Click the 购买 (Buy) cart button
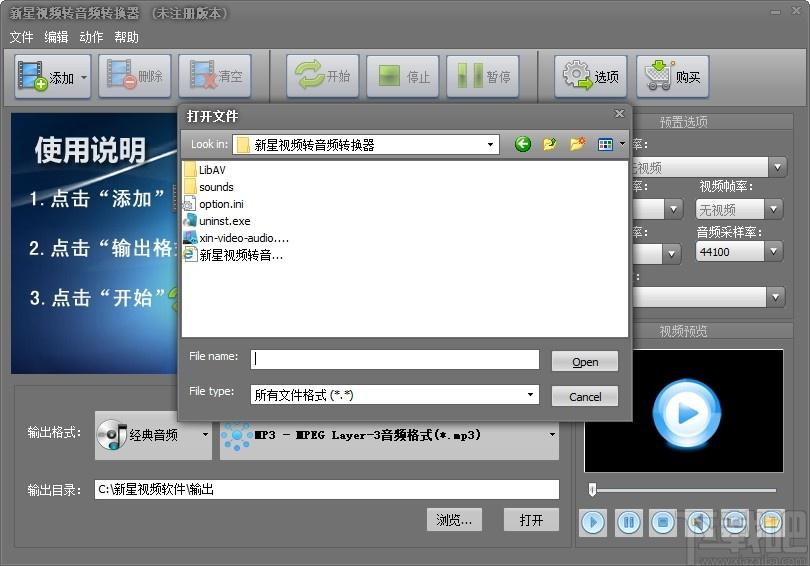 tap(673, 76)
